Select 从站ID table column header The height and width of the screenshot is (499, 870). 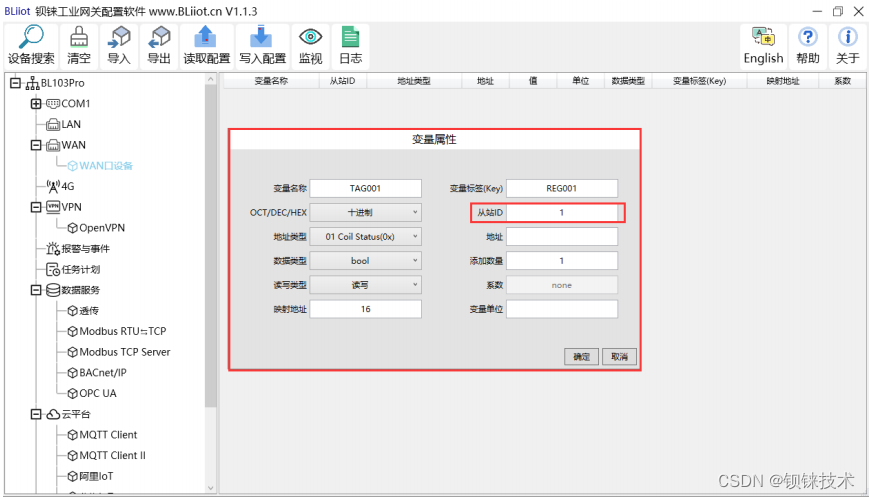tap(342, 81)
